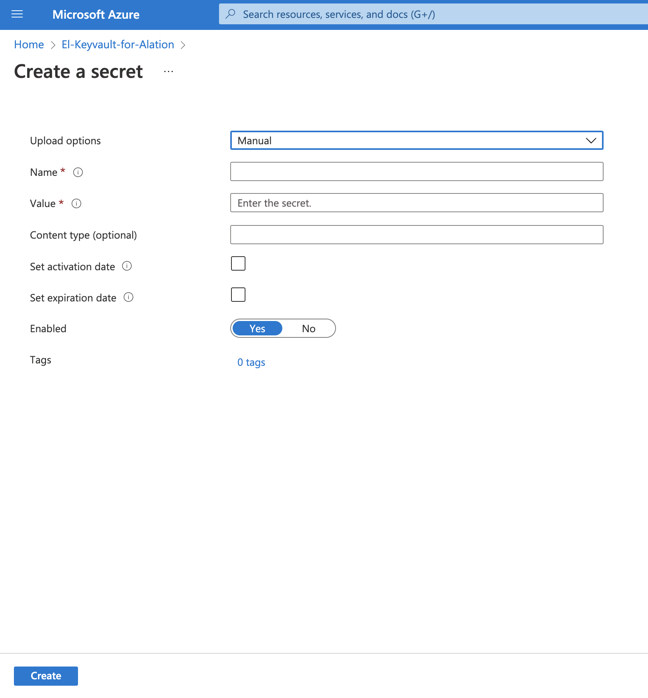648x698 pixels.
Task: Tick the Set expiration date checkbox
Action: pyautogui.click(x=238, y=295)
